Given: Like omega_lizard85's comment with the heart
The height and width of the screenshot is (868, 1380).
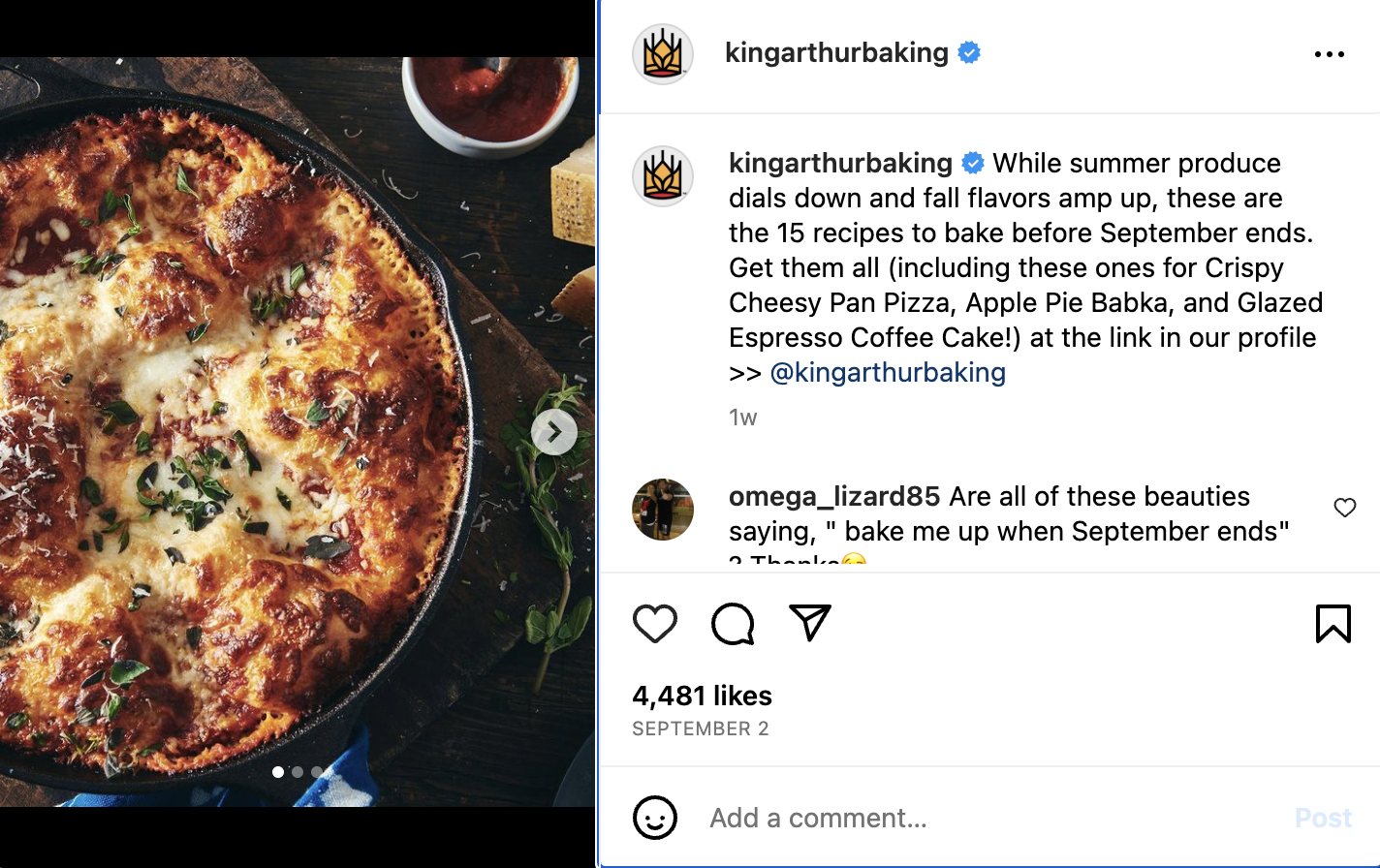Looking at the screenshot, I should (1345, 507).
